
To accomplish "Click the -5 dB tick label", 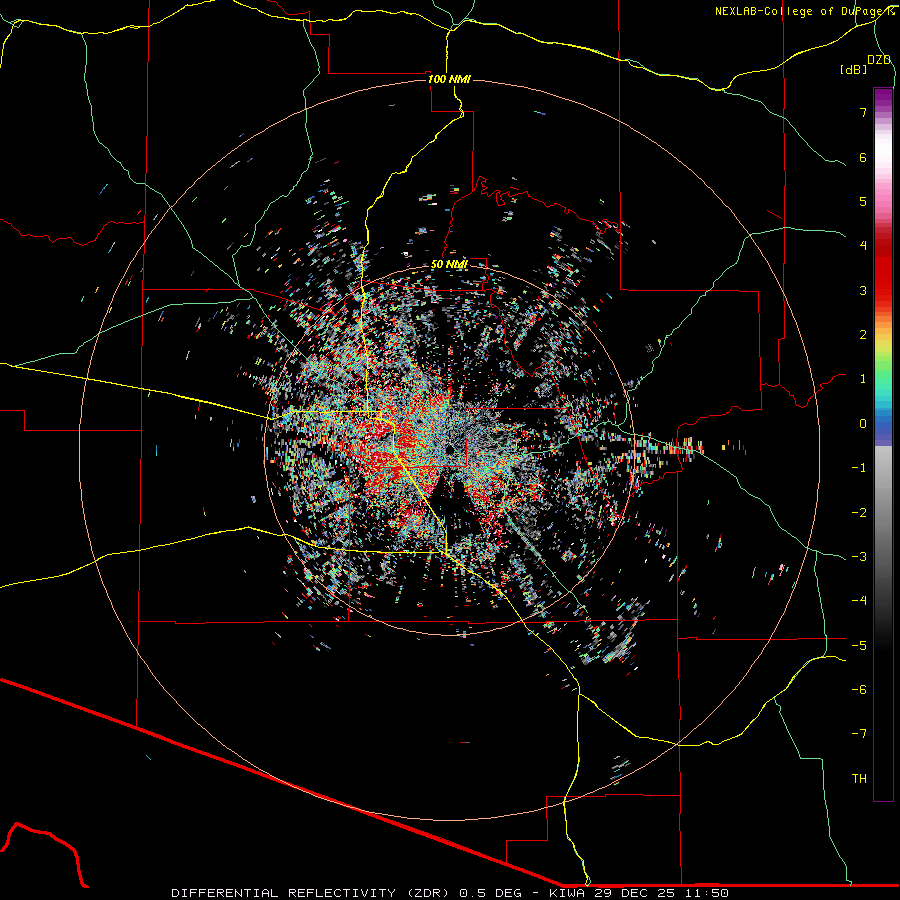I will click(859, 646).
